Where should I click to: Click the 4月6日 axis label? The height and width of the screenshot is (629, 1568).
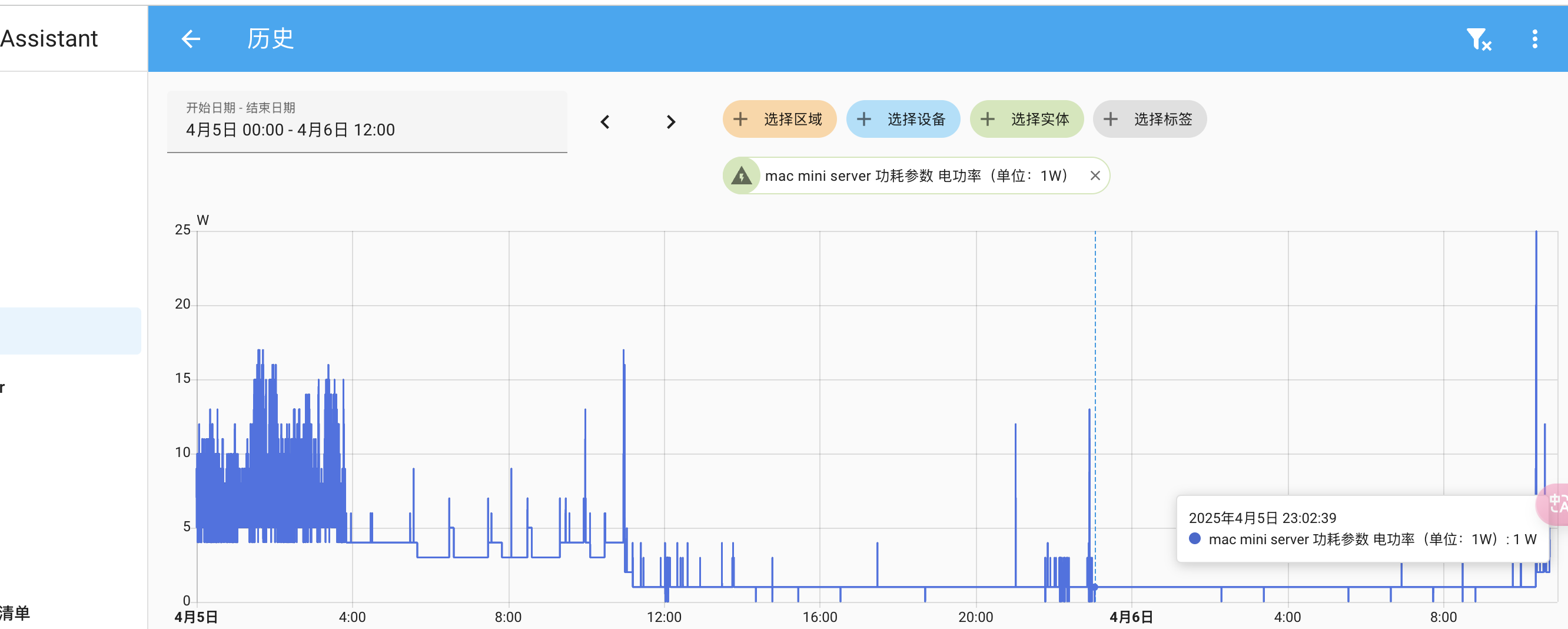[1131, 617]
